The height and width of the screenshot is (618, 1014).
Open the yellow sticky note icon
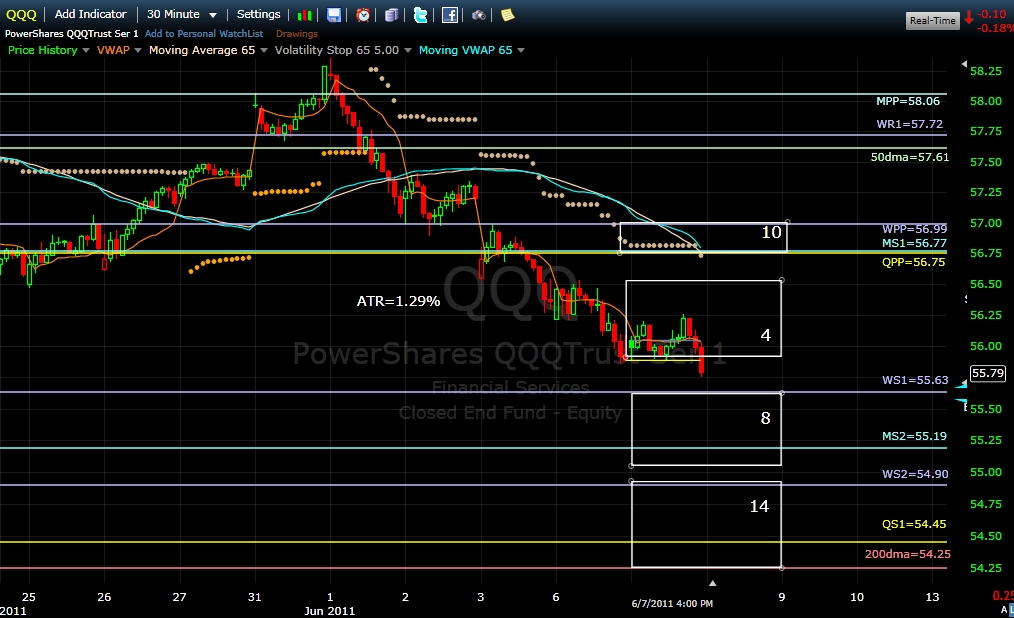click(x=508, y=15)
